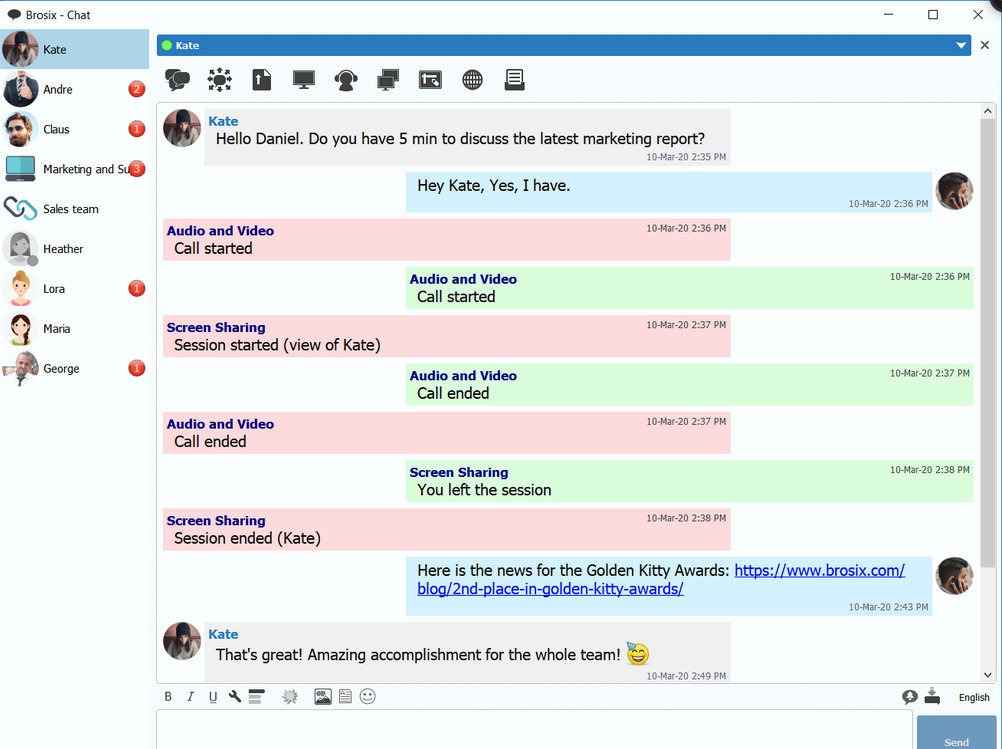Click the chat scrollbar up arrow

click(x=988, y=111)
